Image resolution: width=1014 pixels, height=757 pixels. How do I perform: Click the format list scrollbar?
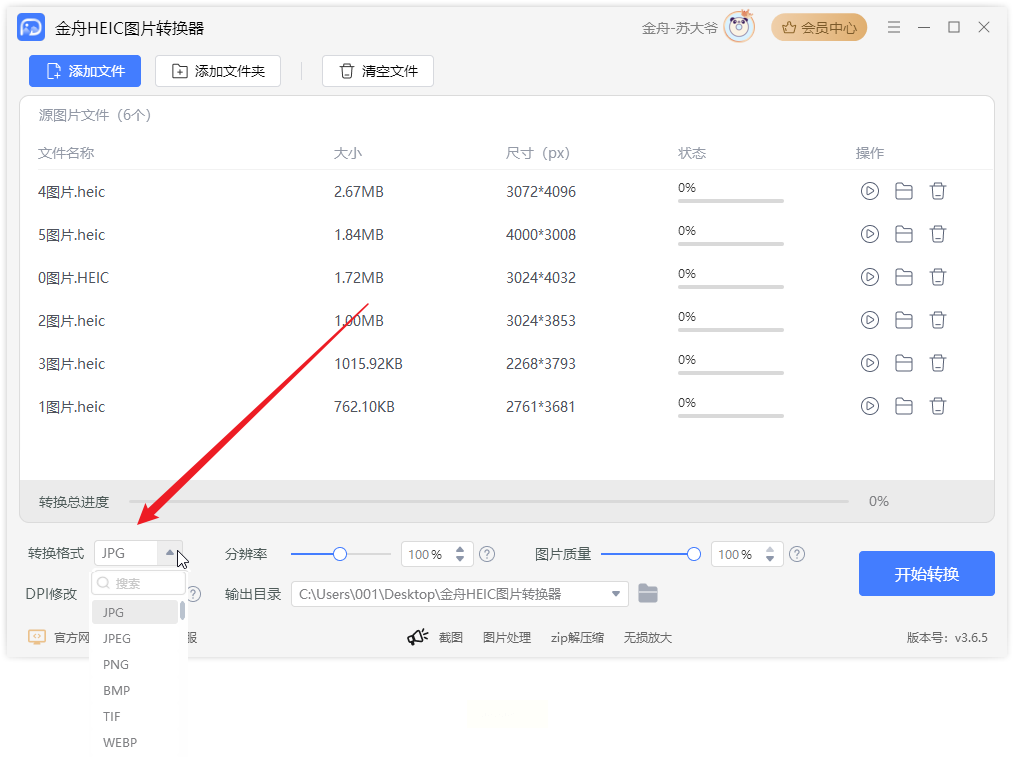pyautogui.click(x=182, y=610)
